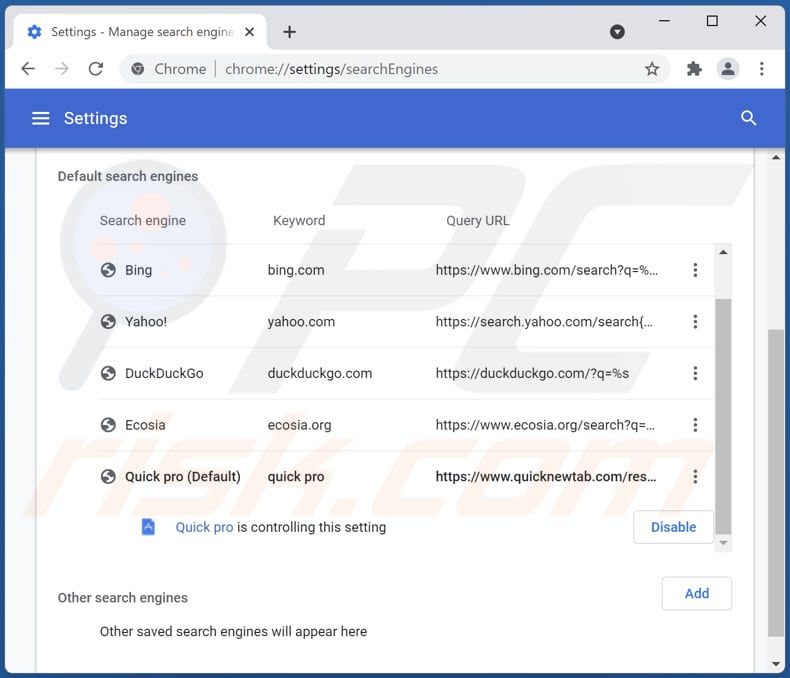Open more actions for DuckDuckGo
This screenshot has height=678, width=790.
click(695, 373)
